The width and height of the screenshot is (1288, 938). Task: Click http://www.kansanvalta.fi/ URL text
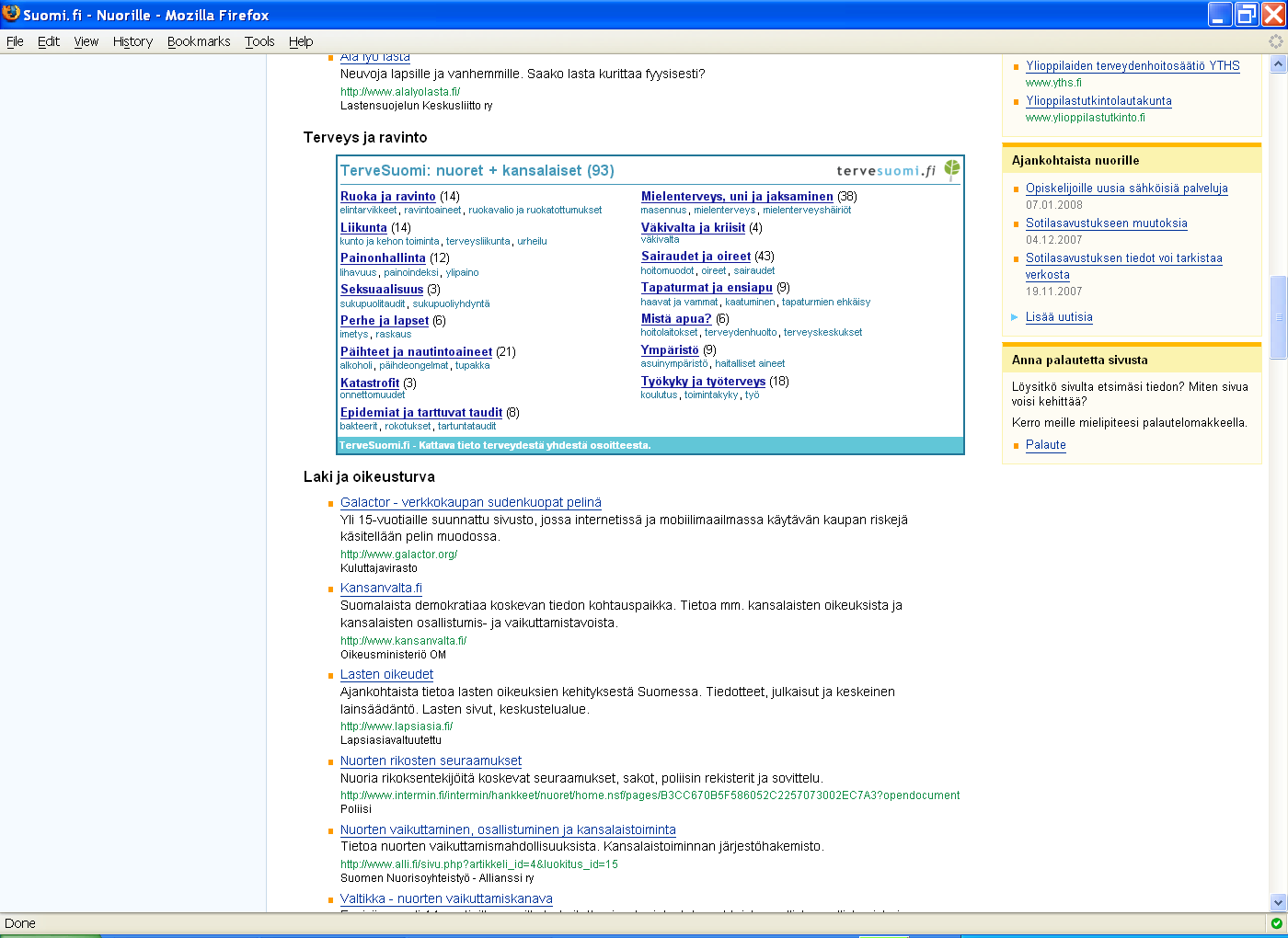coord(403,640)
